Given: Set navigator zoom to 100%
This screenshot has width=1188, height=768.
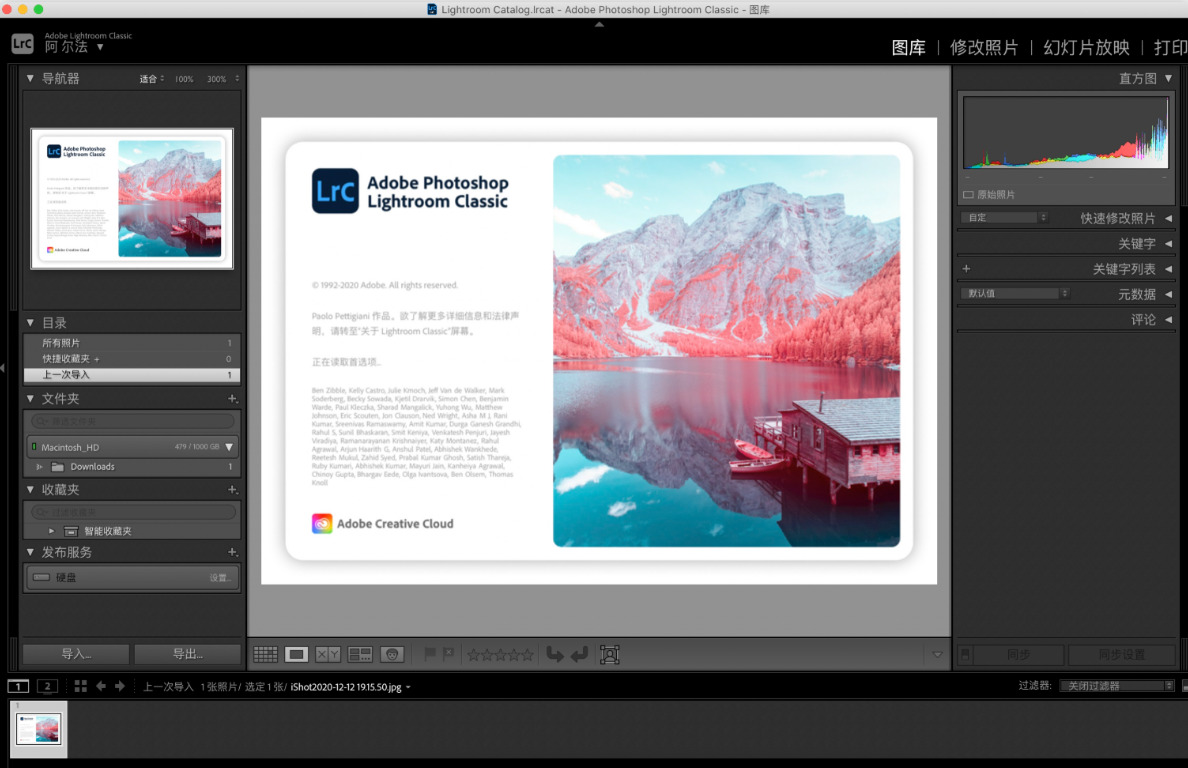Looking at the screenshot, I should click(x=184, y=79).
